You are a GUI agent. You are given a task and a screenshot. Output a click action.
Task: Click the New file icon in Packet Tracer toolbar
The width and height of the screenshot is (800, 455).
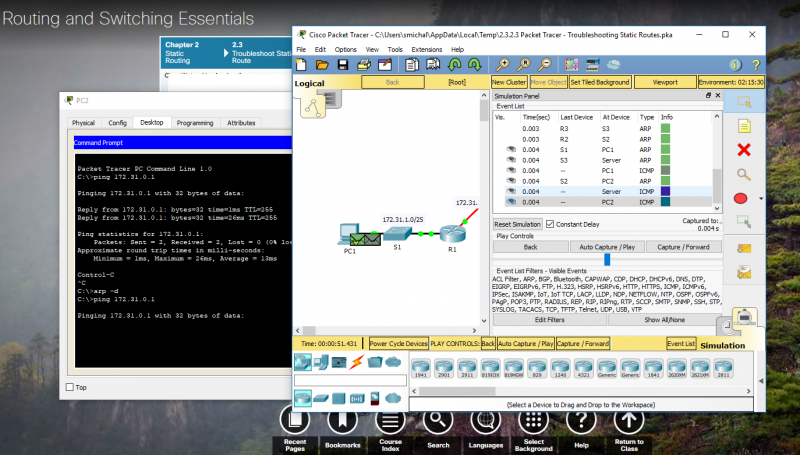[302, 64]
